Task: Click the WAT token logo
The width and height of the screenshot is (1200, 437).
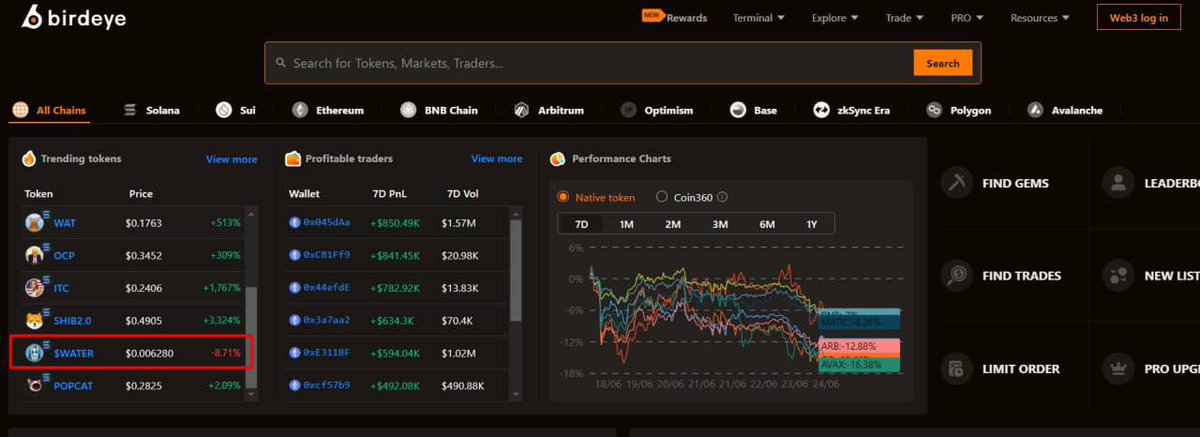Action: (37, 222)
